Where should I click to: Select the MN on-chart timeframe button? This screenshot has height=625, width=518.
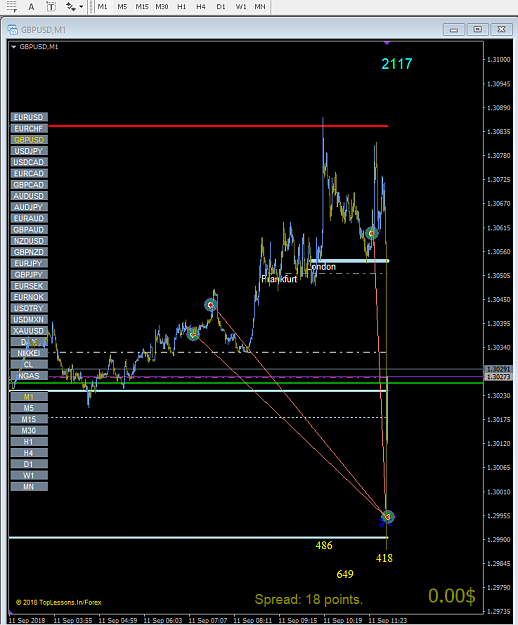coord(29,486)
